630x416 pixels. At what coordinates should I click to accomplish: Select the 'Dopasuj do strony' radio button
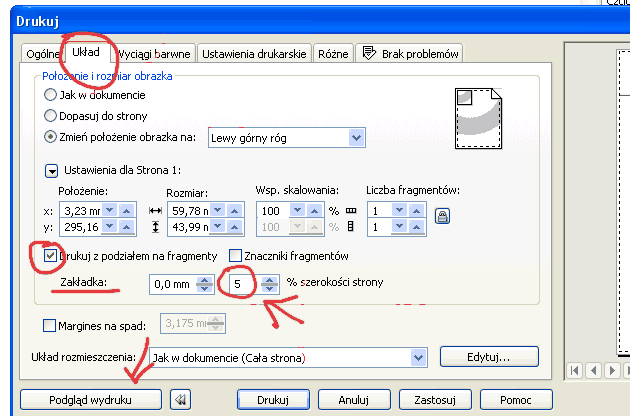click(51, 116)
